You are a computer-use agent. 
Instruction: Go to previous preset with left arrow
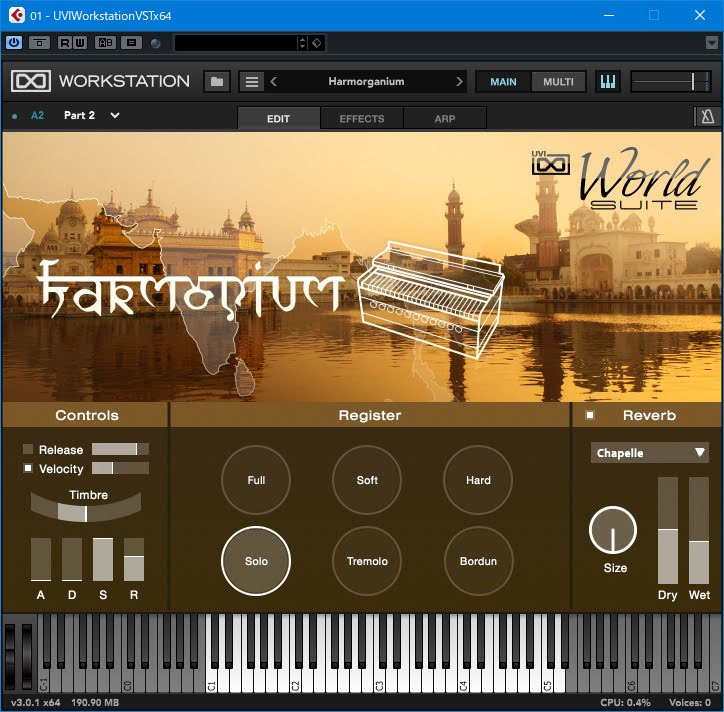[x=274, y=82]
